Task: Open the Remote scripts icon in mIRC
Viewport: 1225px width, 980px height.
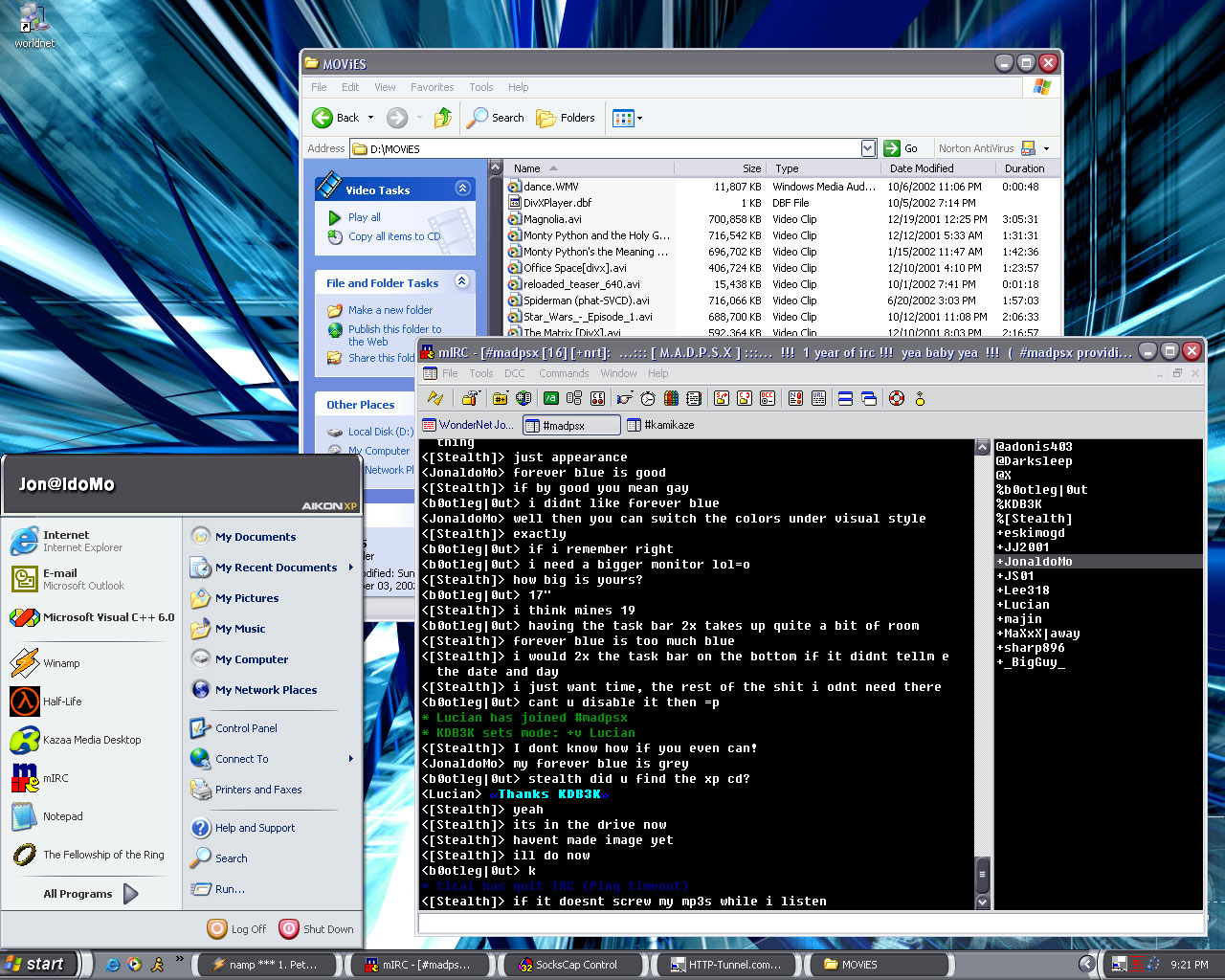Action: point(597,398)
